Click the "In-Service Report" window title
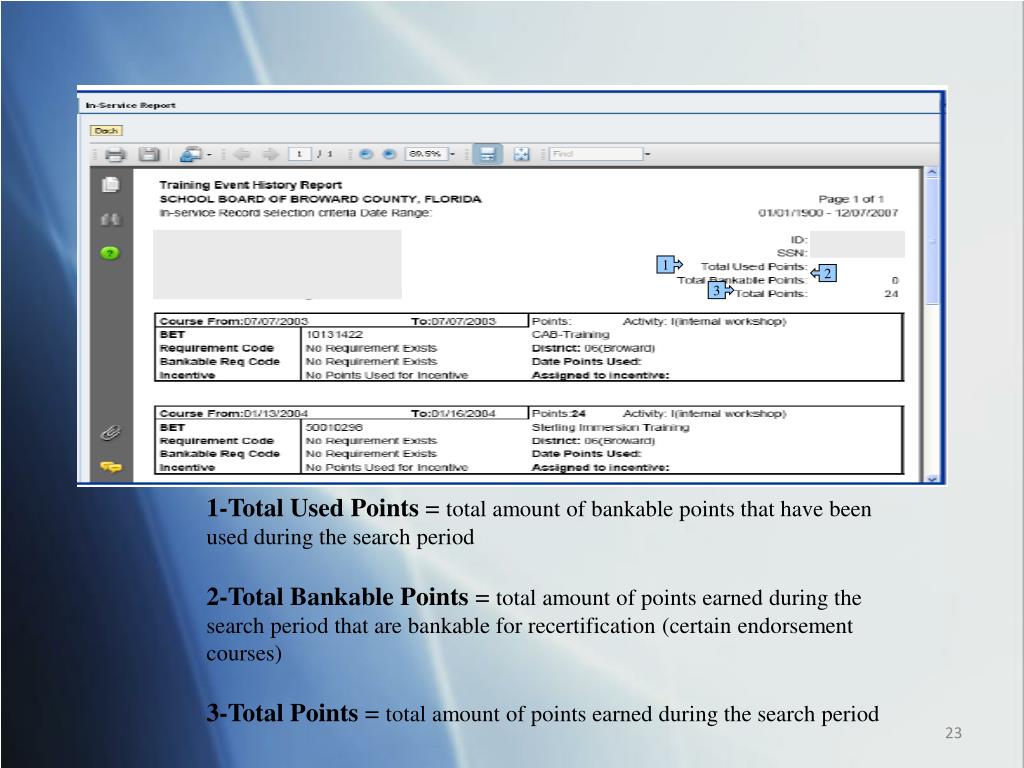Image resolution: width=1024 pixels, height=768 pixels. click(131, 105)
